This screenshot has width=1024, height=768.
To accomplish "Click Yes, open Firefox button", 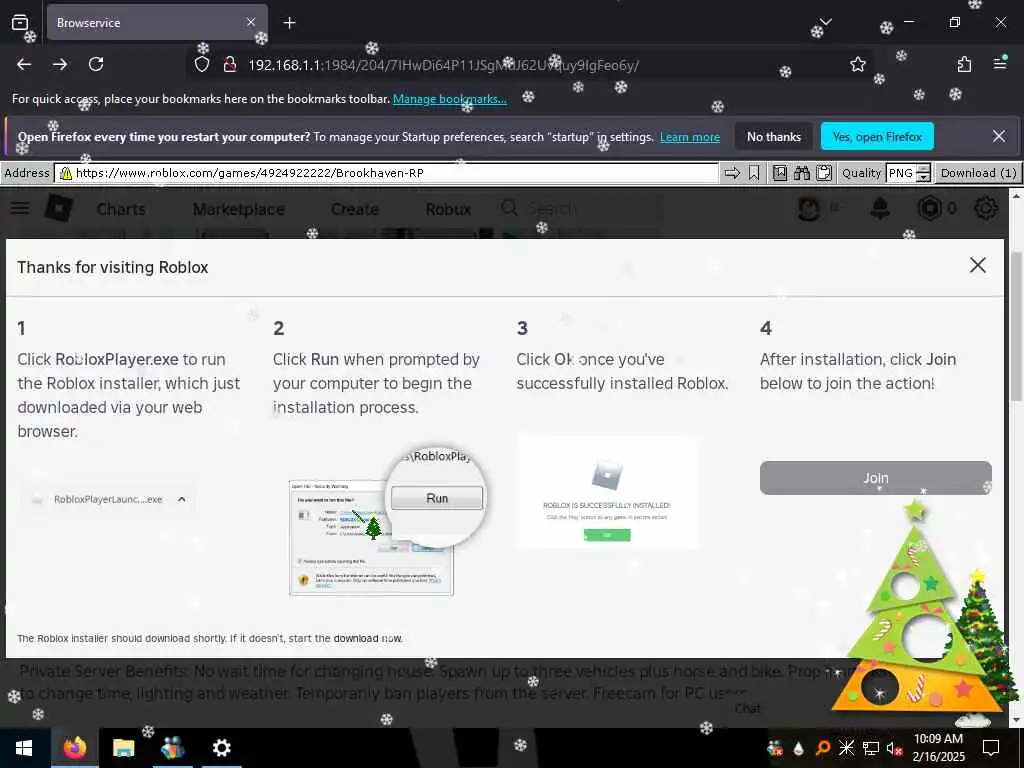I will pyautogui.click(x=877, y=137).
